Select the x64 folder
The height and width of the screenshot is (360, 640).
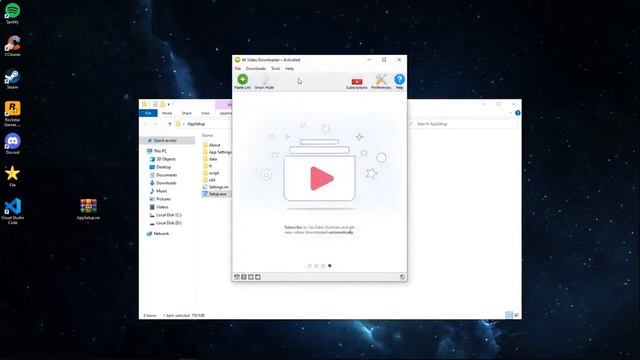point(212,180)
